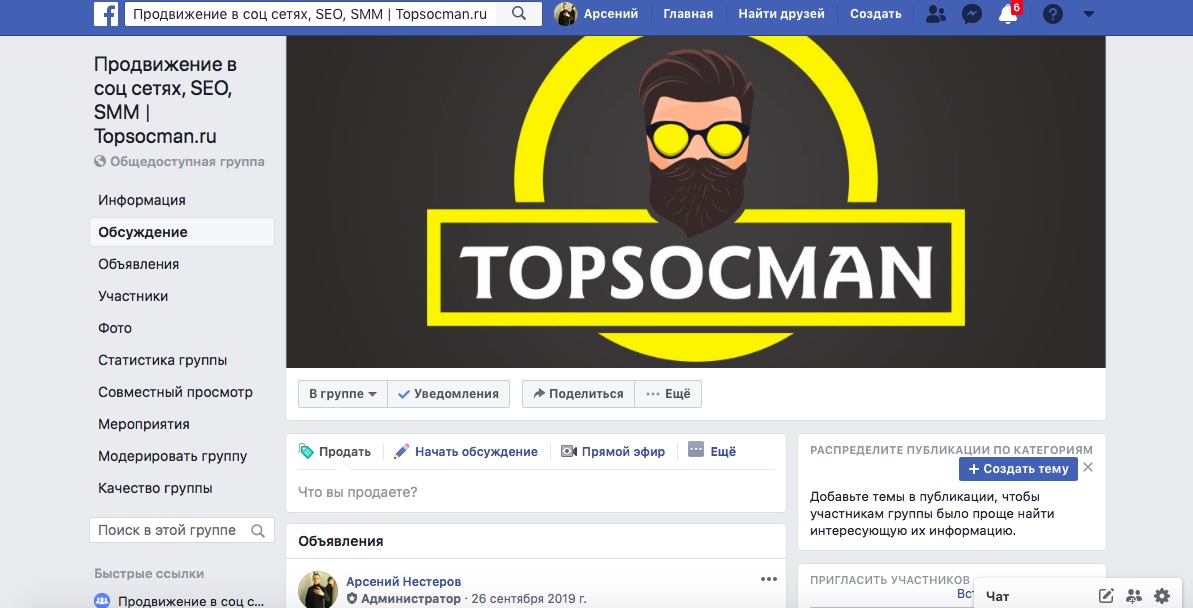
Task: Open the Информация section in sidebar
Action: pyautogui.click(x=142, y=200)
